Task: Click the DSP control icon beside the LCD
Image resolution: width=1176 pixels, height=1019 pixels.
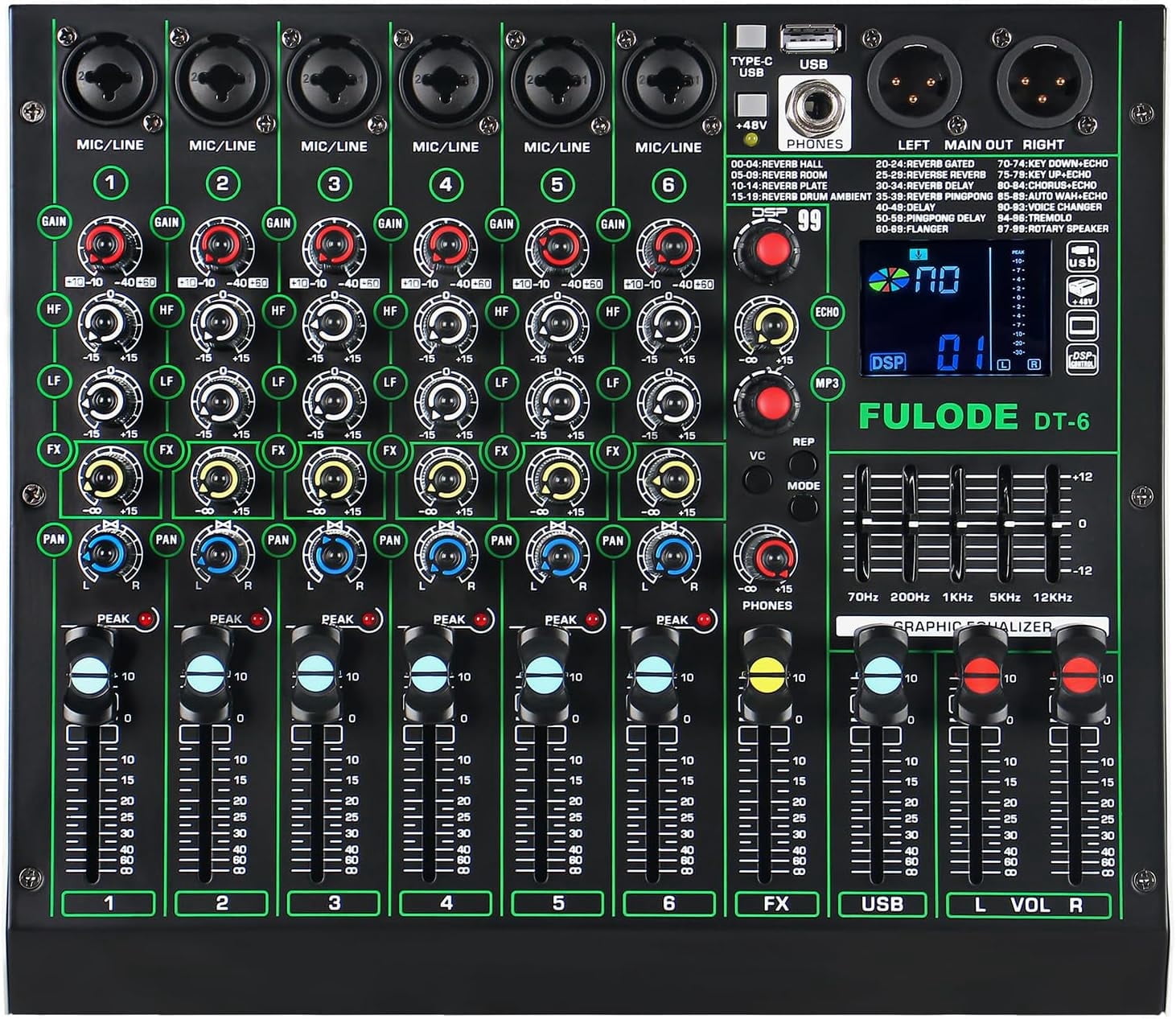Action: 1082,359
